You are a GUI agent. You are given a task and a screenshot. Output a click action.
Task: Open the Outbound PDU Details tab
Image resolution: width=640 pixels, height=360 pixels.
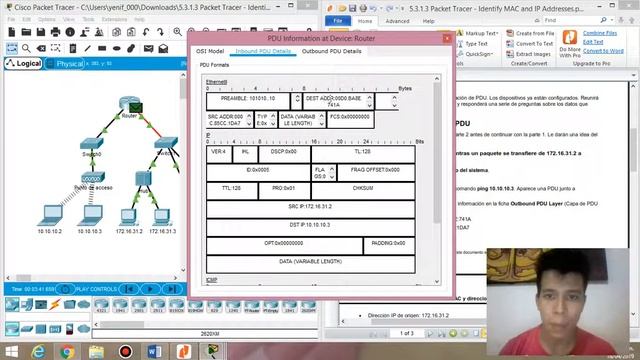[x=331, y=51]
